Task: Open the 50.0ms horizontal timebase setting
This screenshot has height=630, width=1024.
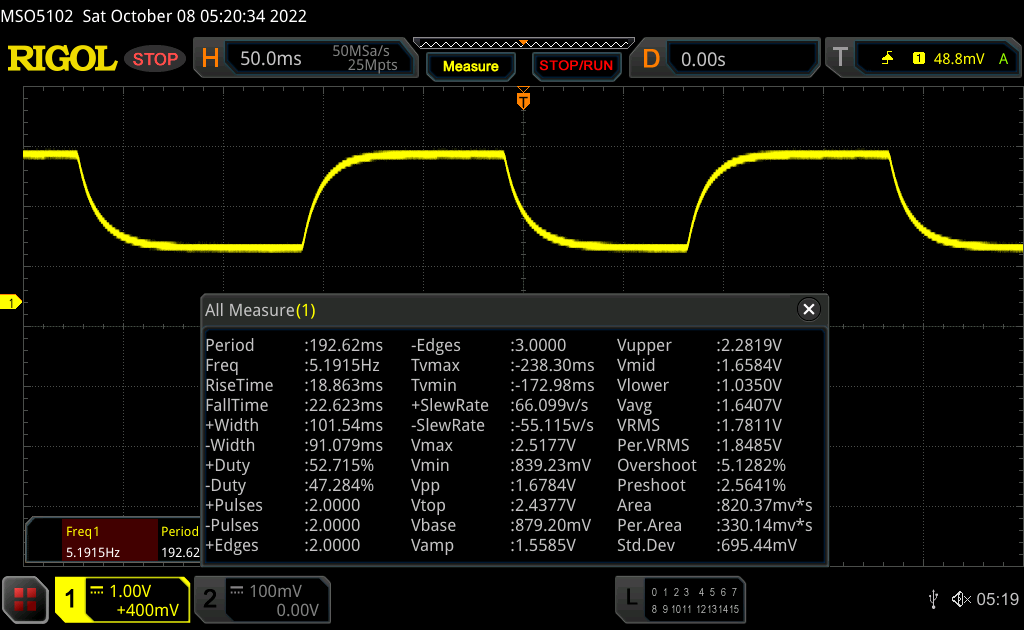Action: pos(271,59)
